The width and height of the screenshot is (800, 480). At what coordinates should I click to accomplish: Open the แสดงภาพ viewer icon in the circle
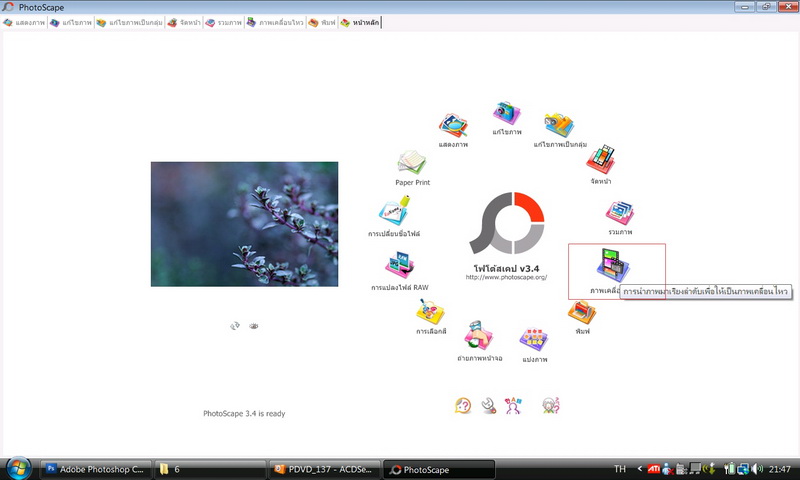coord(453,125)
